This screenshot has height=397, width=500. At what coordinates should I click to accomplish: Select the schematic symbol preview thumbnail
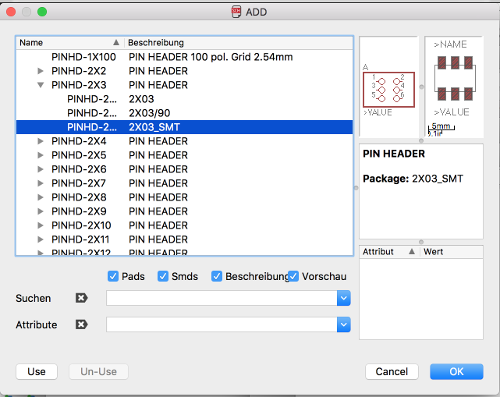389,87
